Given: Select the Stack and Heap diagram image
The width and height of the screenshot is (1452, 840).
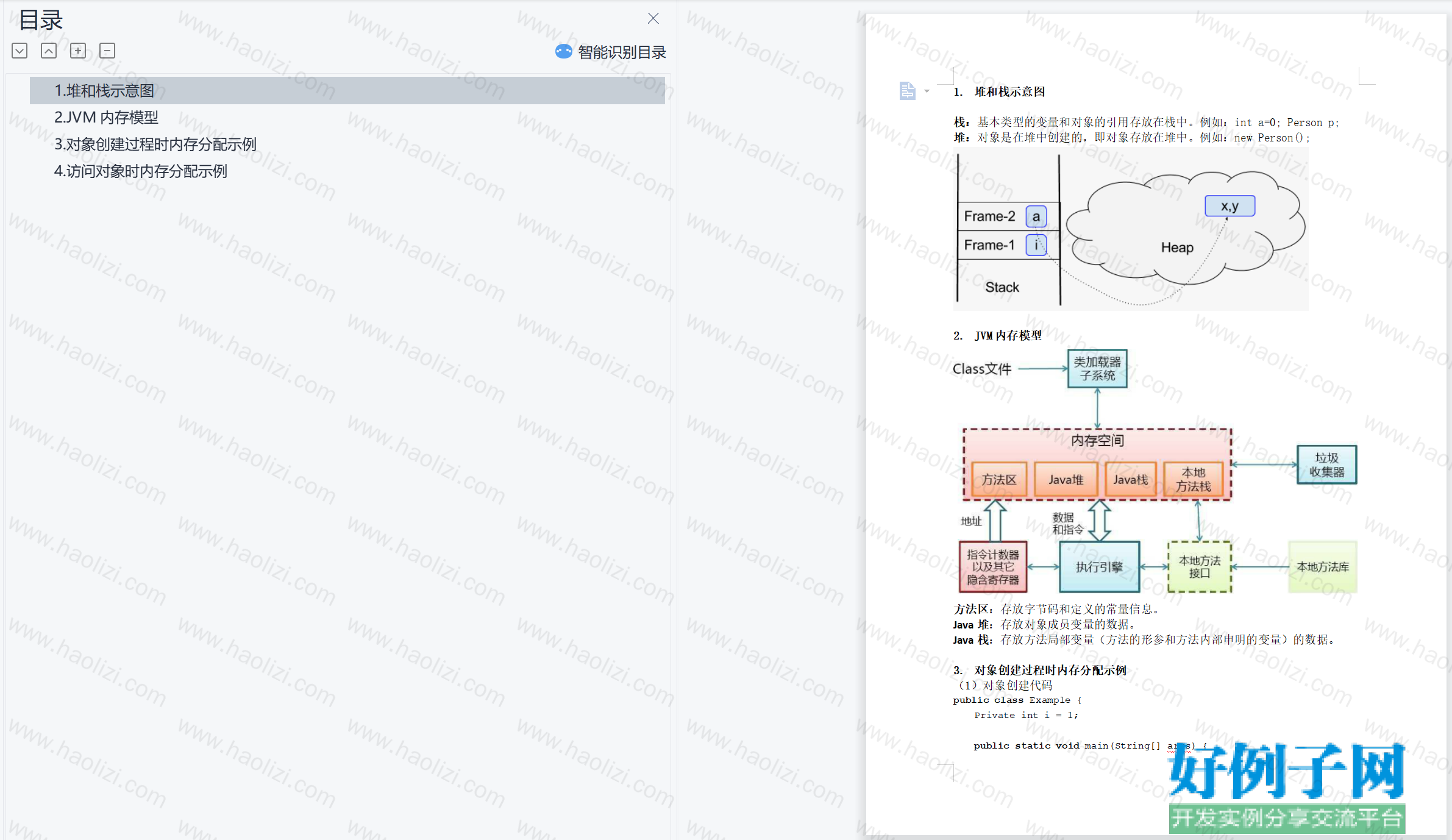Looking at the screenshot, I should pos(1131,230).
